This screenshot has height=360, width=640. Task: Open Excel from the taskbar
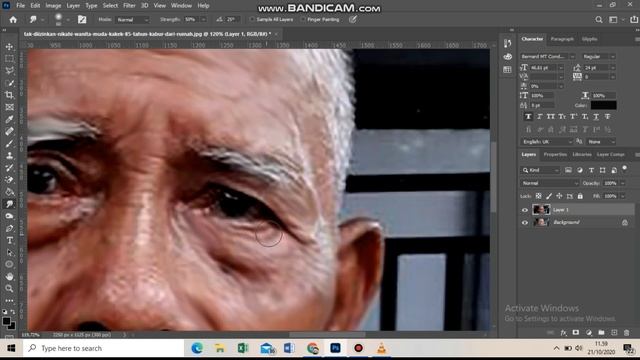coord(243,348)
